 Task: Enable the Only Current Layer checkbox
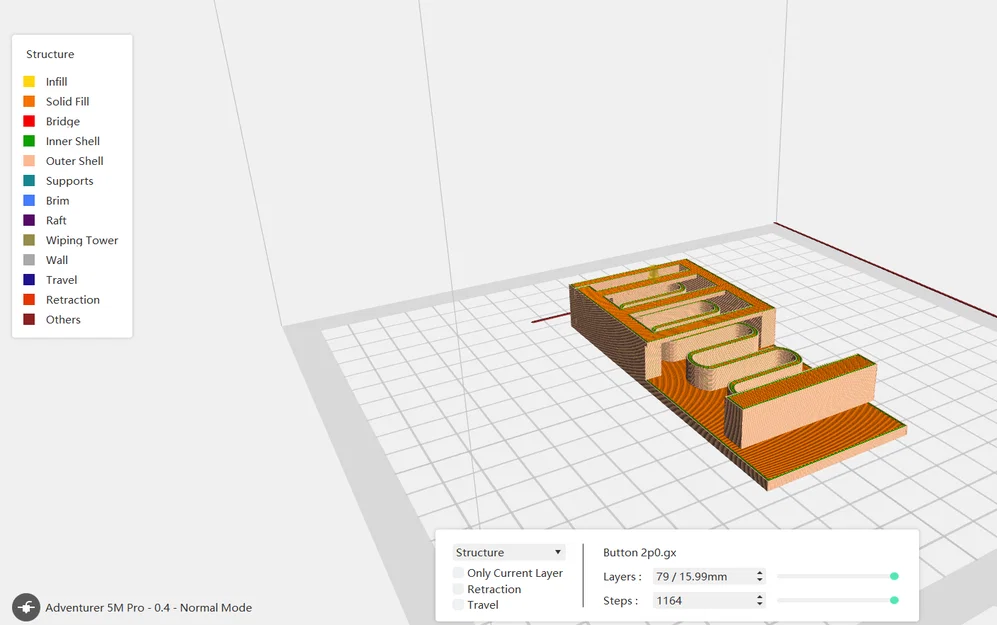click(x=458, y=572)
